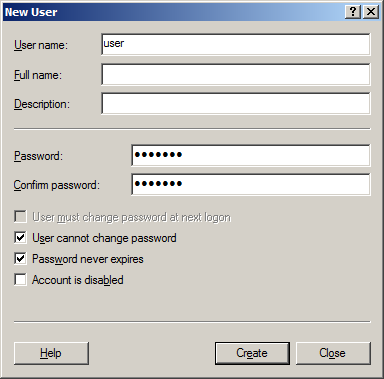The image size is (384, 379).
Task: Select the Confirm password field
Action: 251,184
